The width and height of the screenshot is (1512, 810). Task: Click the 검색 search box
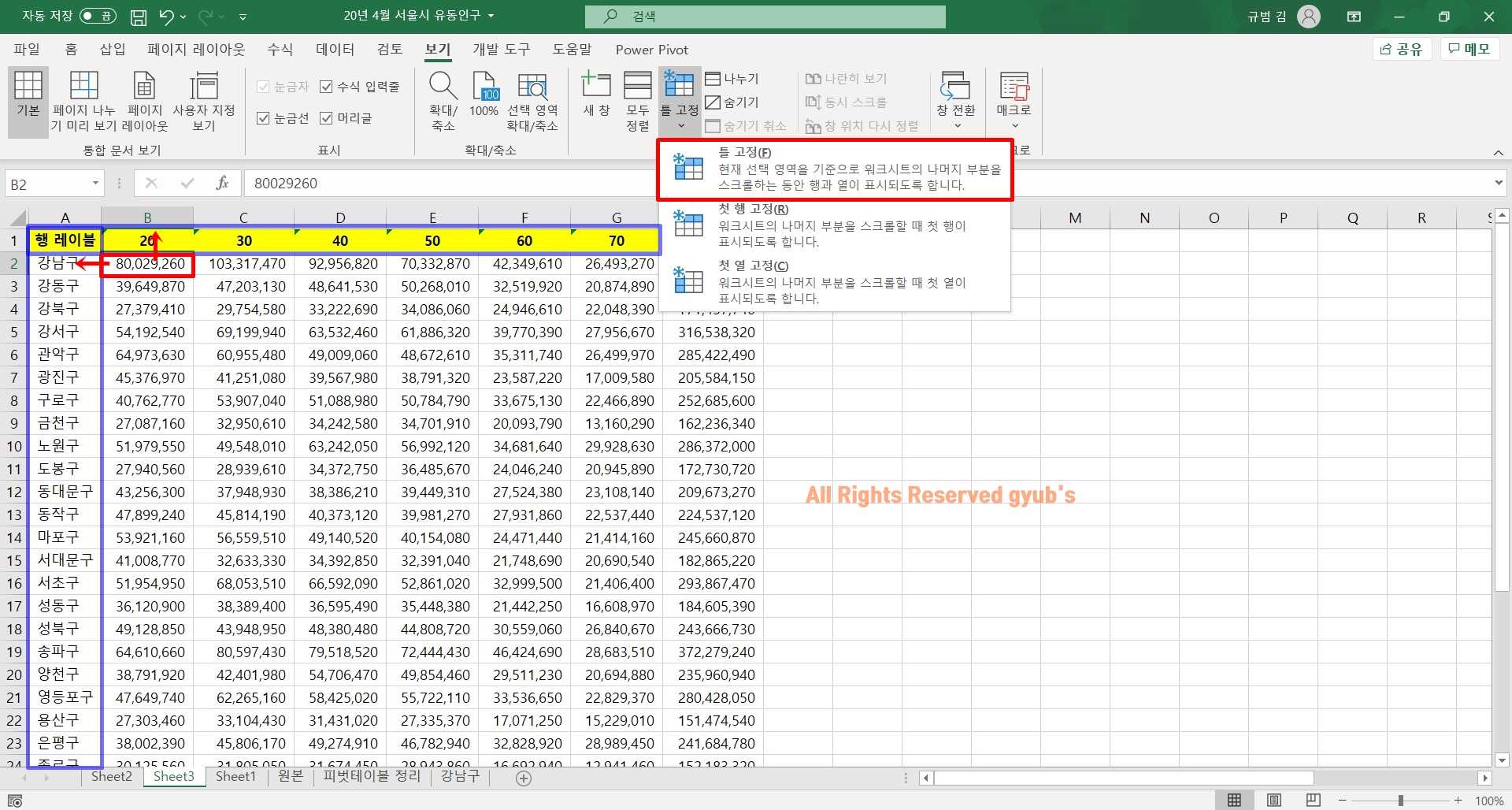(765, 17)
